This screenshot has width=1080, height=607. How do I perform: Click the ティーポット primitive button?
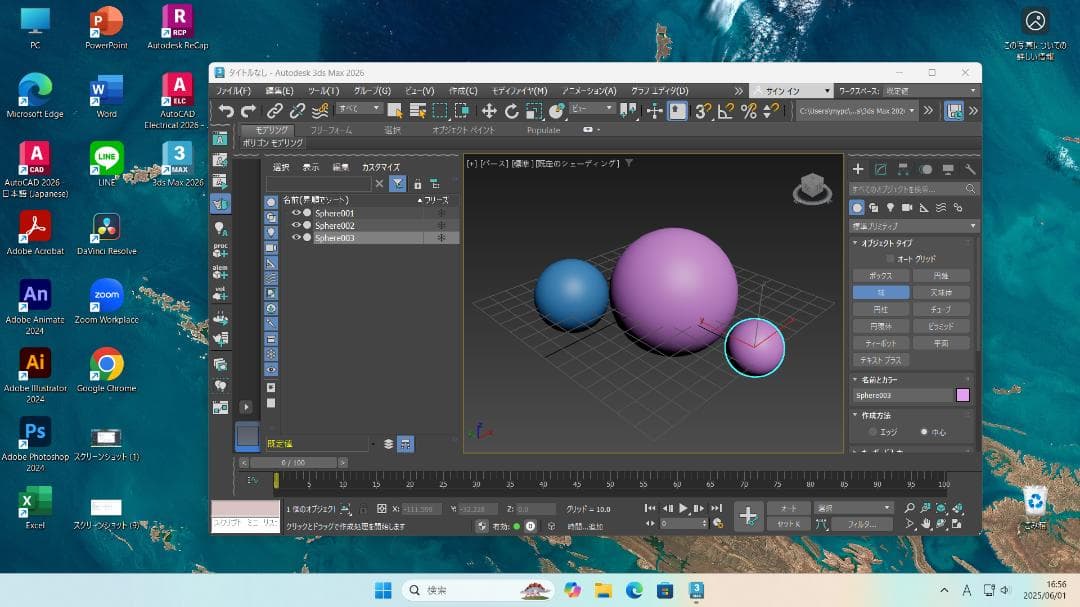pos(882,341)
